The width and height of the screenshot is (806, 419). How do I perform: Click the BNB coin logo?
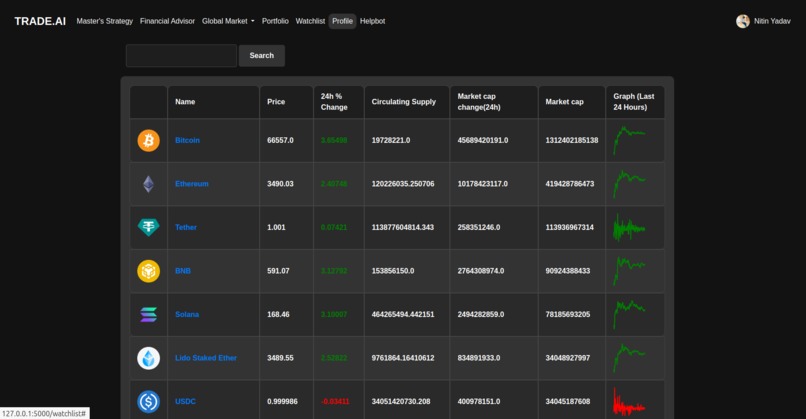click(149, 271)
